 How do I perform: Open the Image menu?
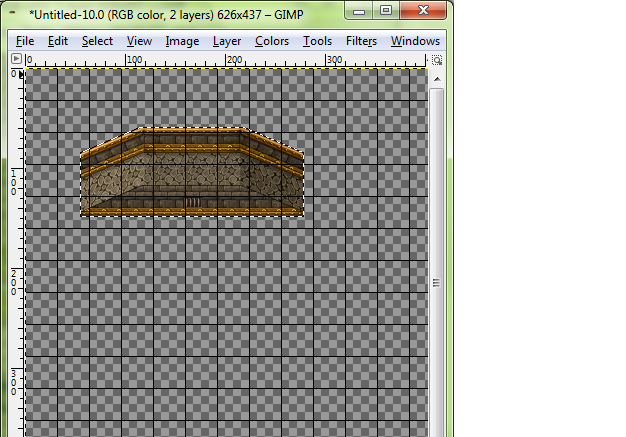click(x=182, y=41)
